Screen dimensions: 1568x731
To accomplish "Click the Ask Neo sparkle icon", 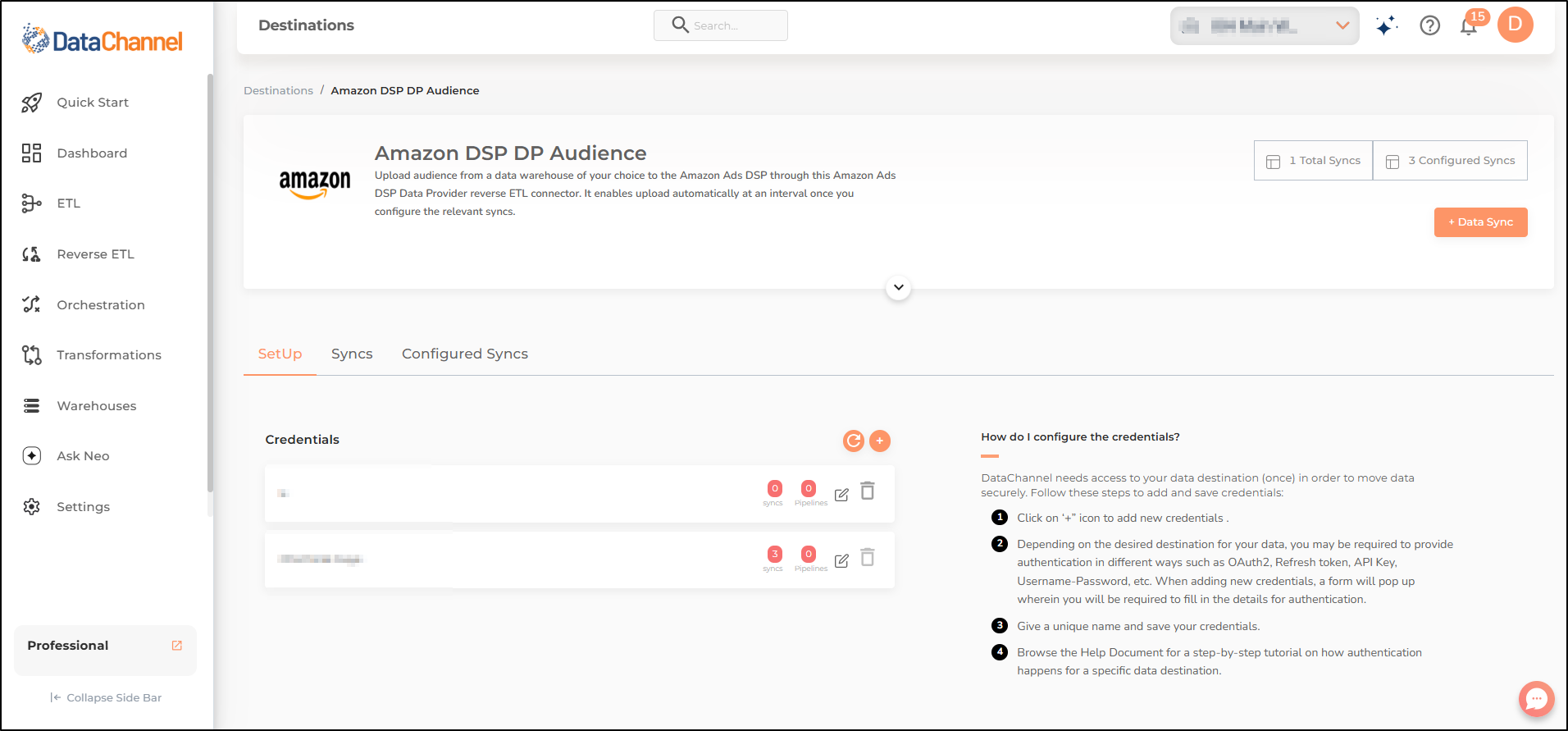I will [x=31, y=456].
